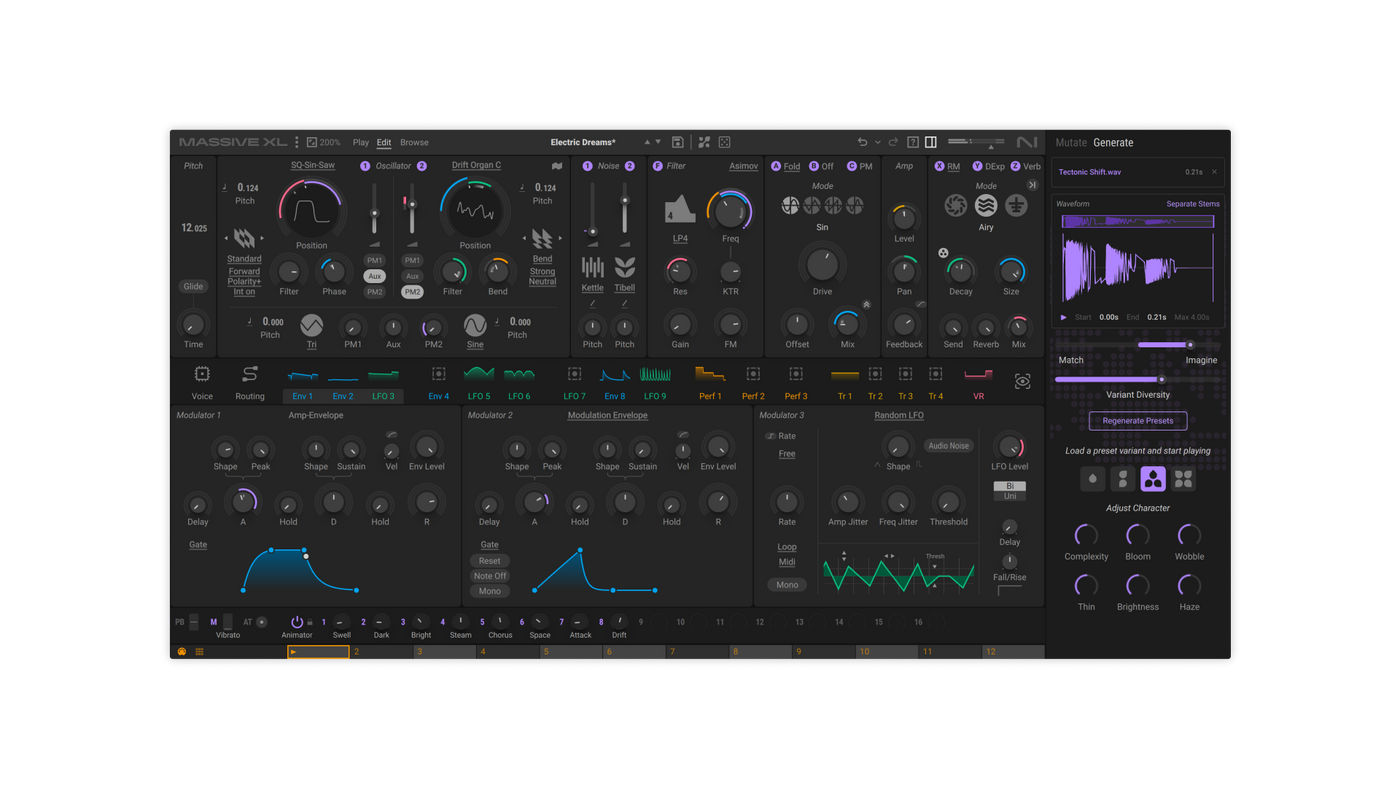Open the Modulation Envelope type dropdown
1400x788 pixels.
(x=607, y=415)
